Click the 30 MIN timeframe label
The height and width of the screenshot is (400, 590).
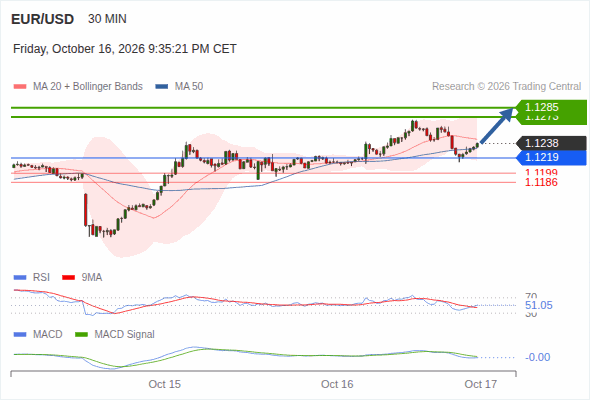[x=107, y=19]
